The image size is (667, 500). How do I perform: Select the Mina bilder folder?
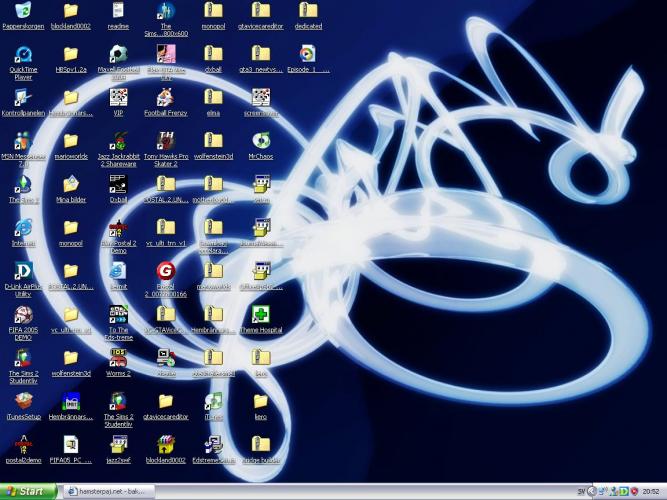[71, 184]
